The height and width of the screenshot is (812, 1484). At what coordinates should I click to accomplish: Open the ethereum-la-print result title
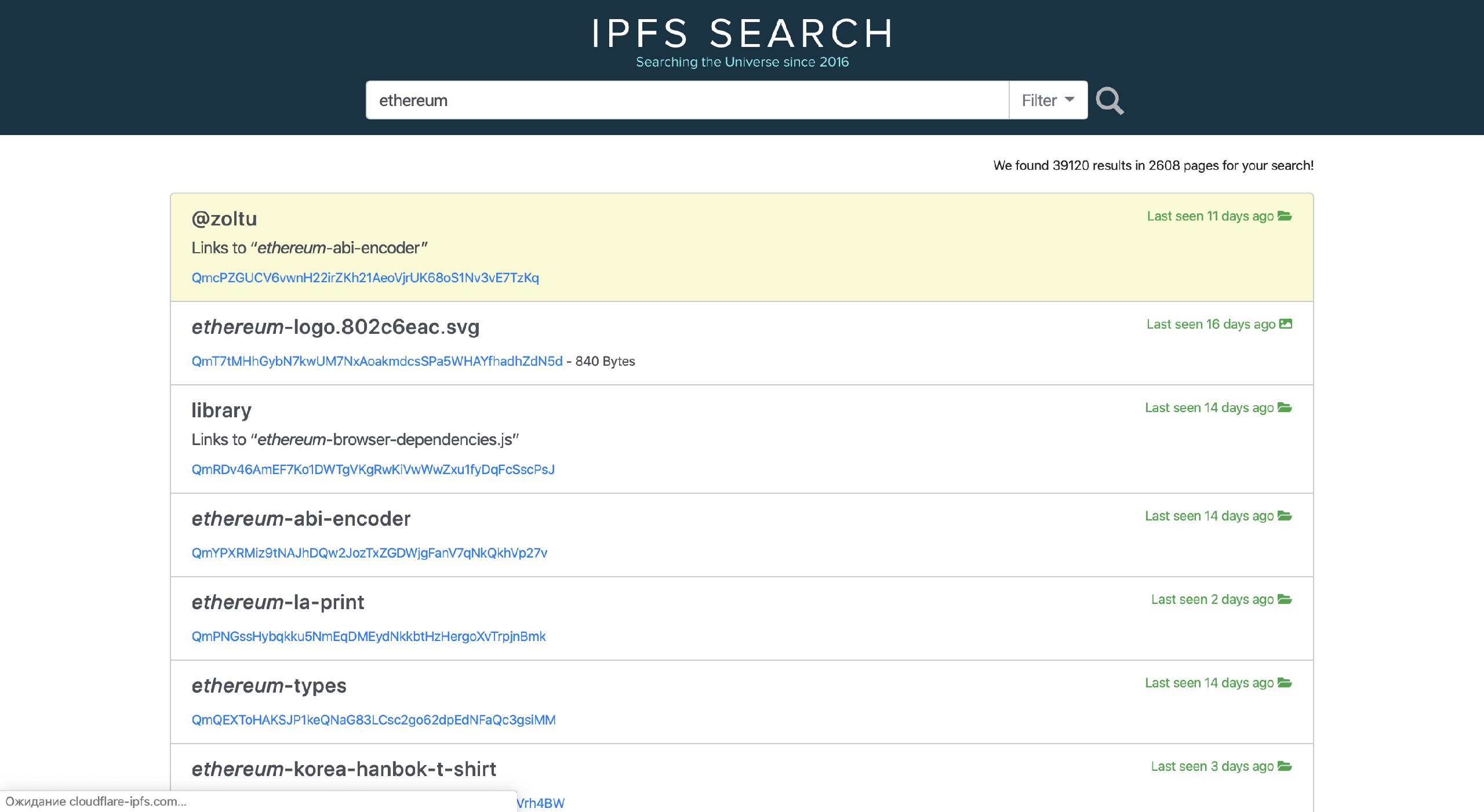pos(278,602)
